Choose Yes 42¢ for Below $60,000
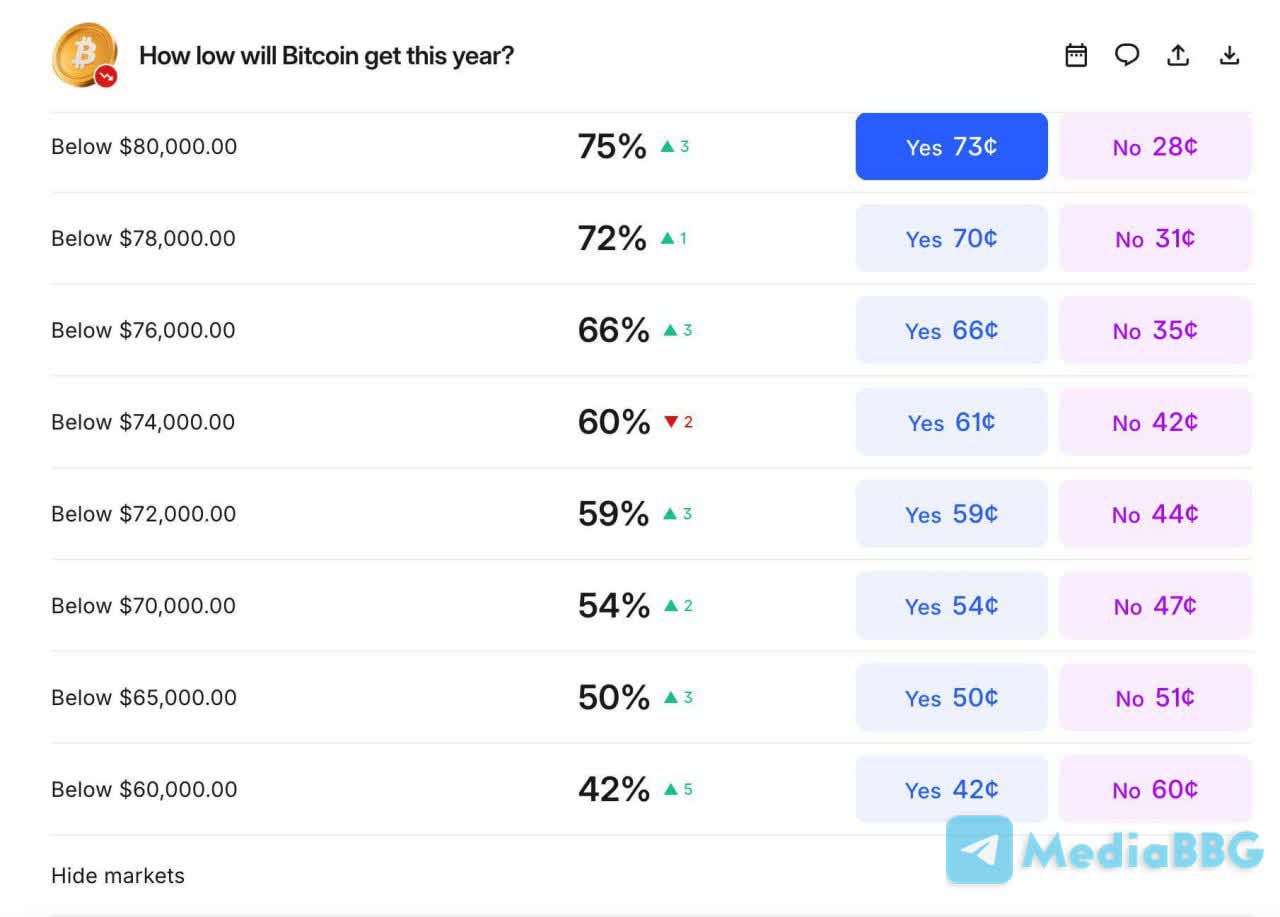Viewport: 1280px width, 917px height. tap(951, 790)
